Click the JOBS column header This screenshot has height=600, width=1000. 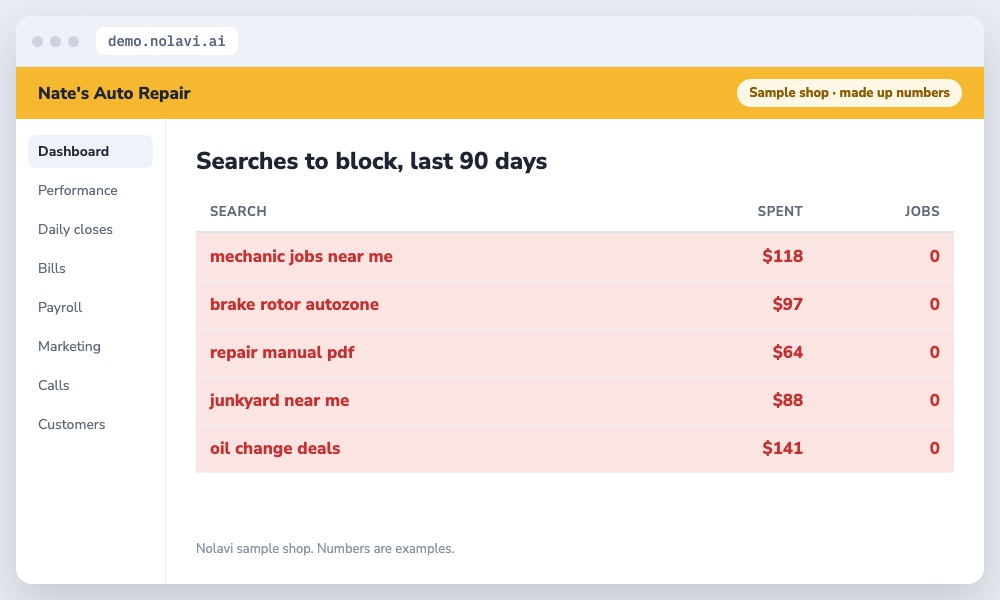tap(922, 211)
